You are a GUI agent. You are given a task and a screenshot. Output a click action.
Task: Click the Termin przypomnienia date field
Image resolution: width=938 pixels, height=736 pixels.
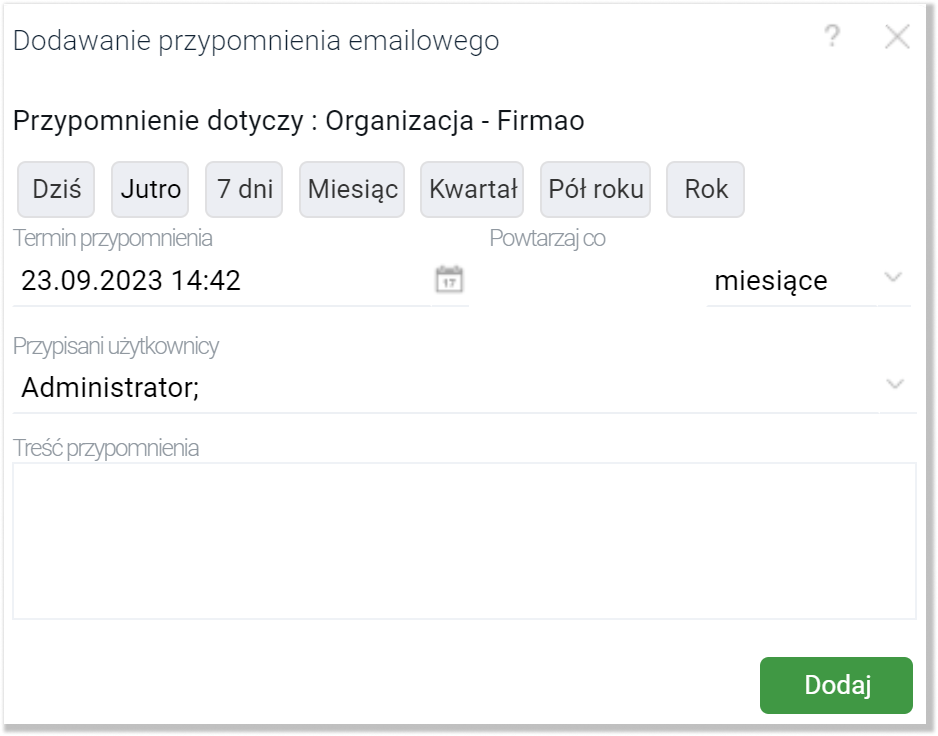click(x=220, y=281)
